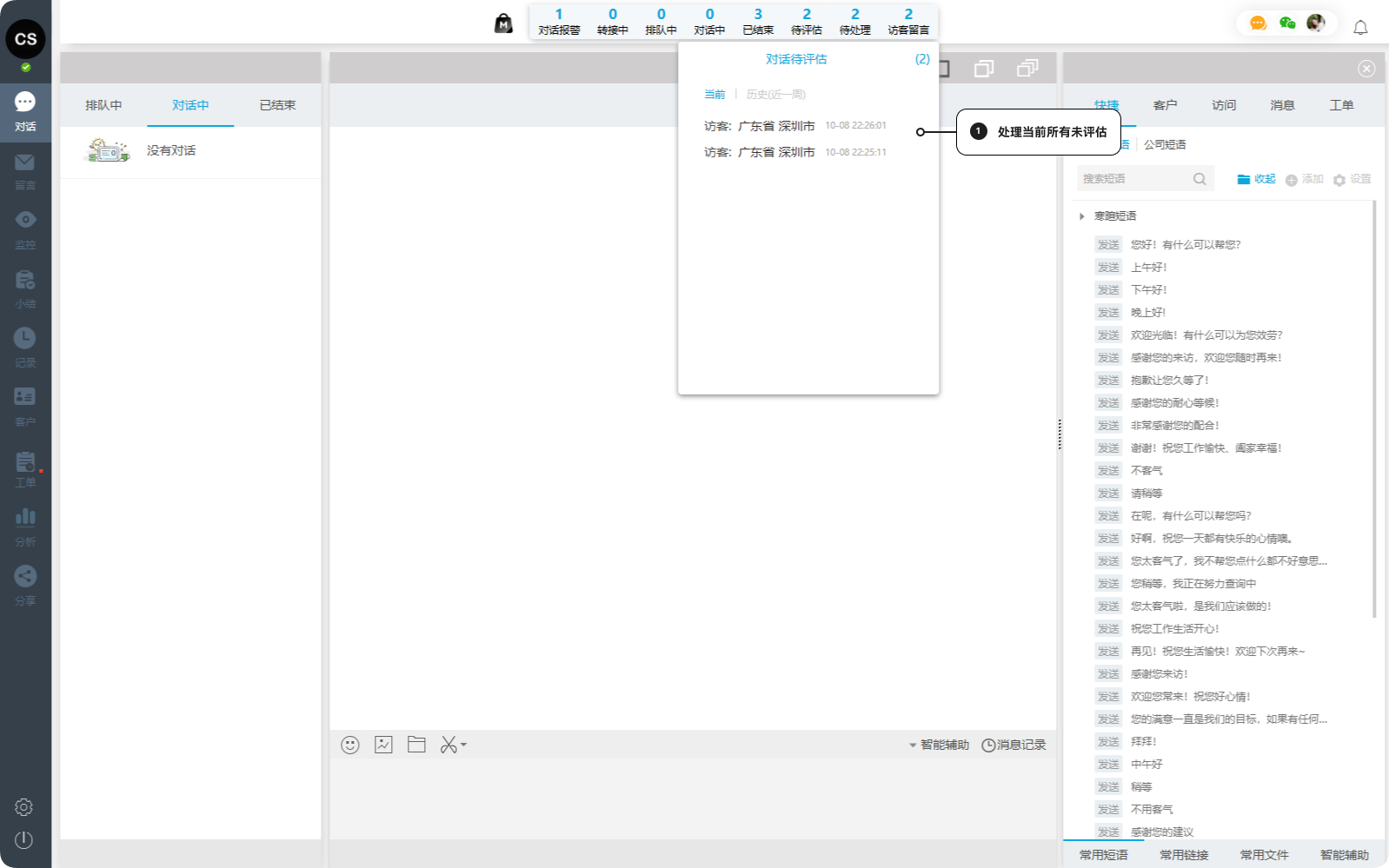Open the 客户 tab in right panel
1389x868 pixels.
pyautogui.click(x=1165, y=105)
